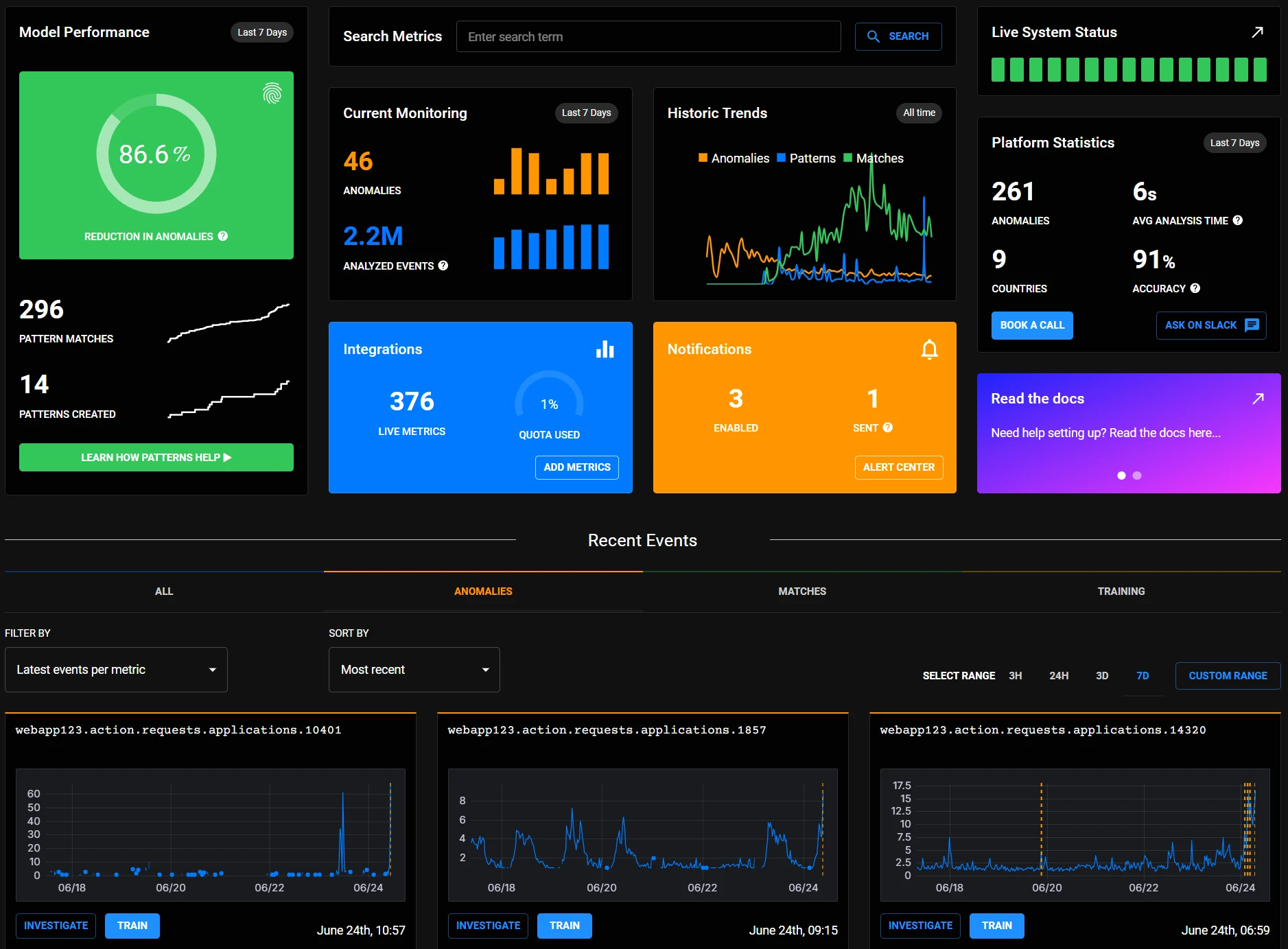Open the Most recent sort dropdown
Image resolution: width=1288 pixels, height=949 pixels.
413,669
